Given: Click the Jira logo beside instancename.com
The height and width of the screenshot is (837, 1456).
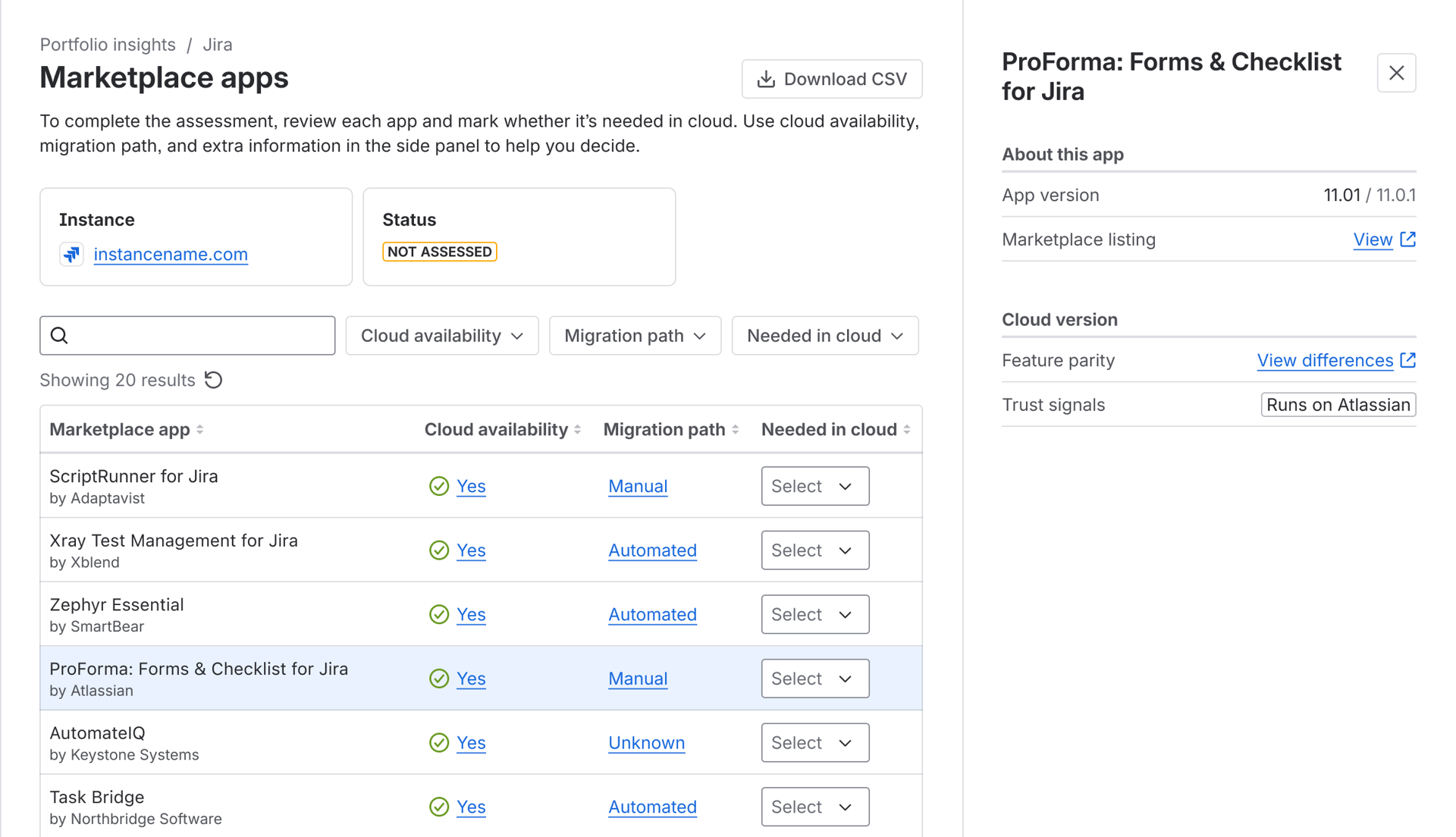Looking at the screenshot, I should pos(71,254).
